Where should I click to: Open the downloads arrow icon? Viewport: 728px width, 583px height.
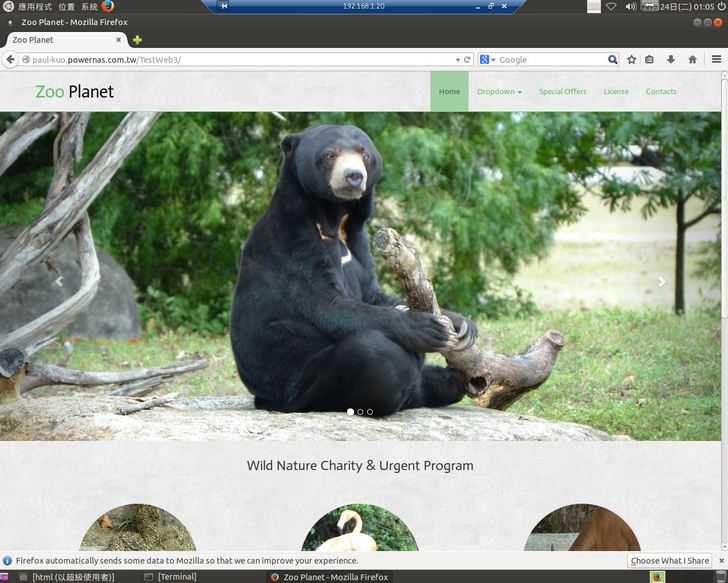tap(671, 59)
